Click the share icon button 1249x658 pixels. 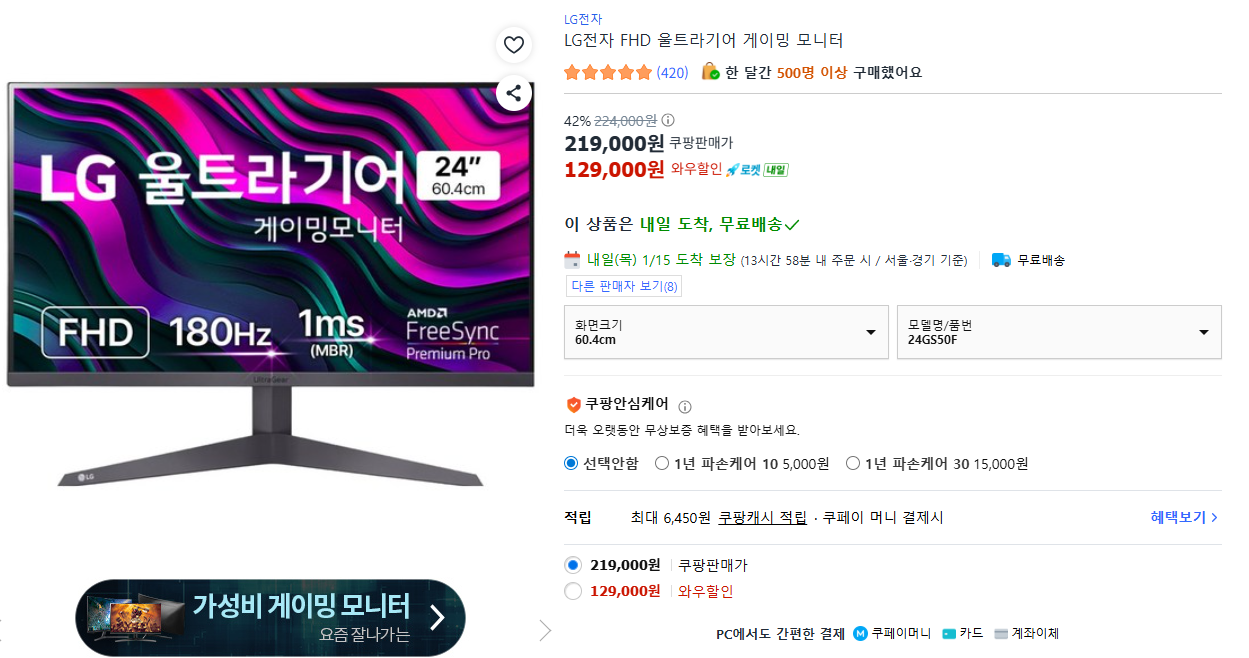tap(513, 93)
